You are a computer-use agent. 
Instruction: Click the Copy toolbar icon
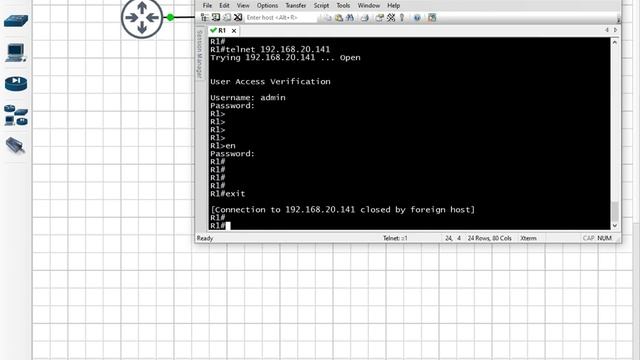point(327,18)
